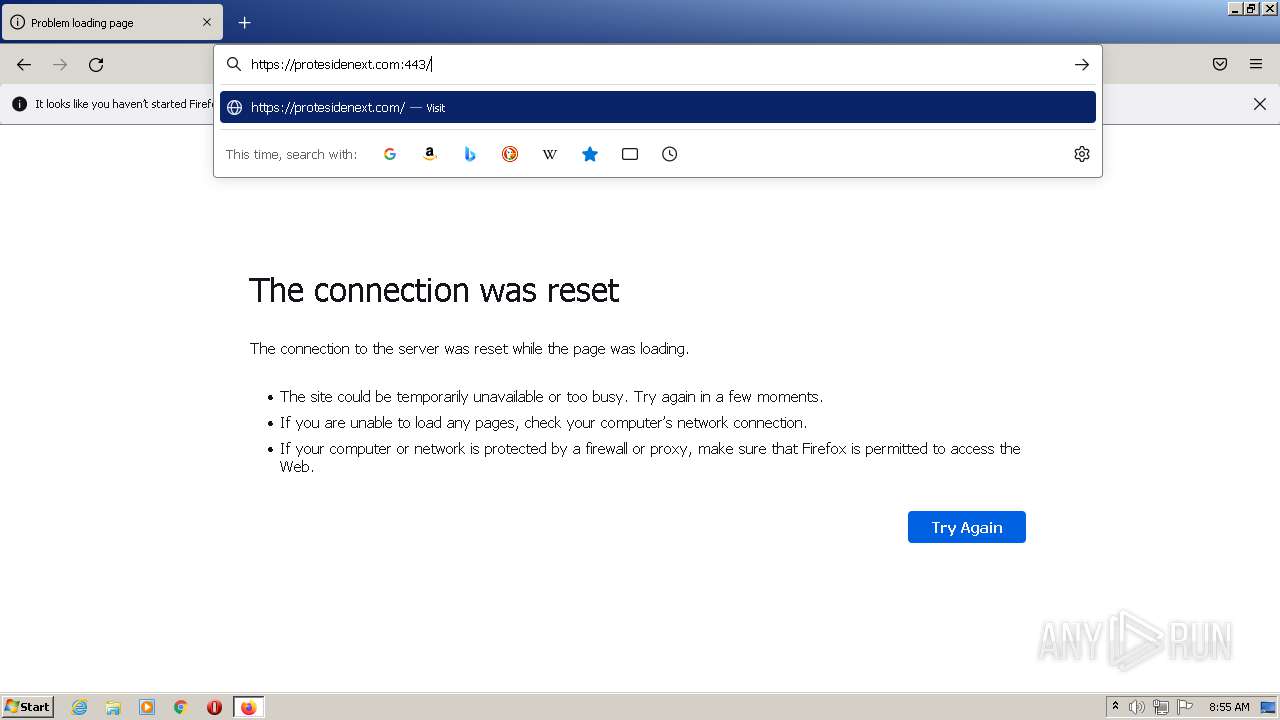Click text about firewall or proxy
This screenshot has height=720, width=1280.
click(650, 457)
